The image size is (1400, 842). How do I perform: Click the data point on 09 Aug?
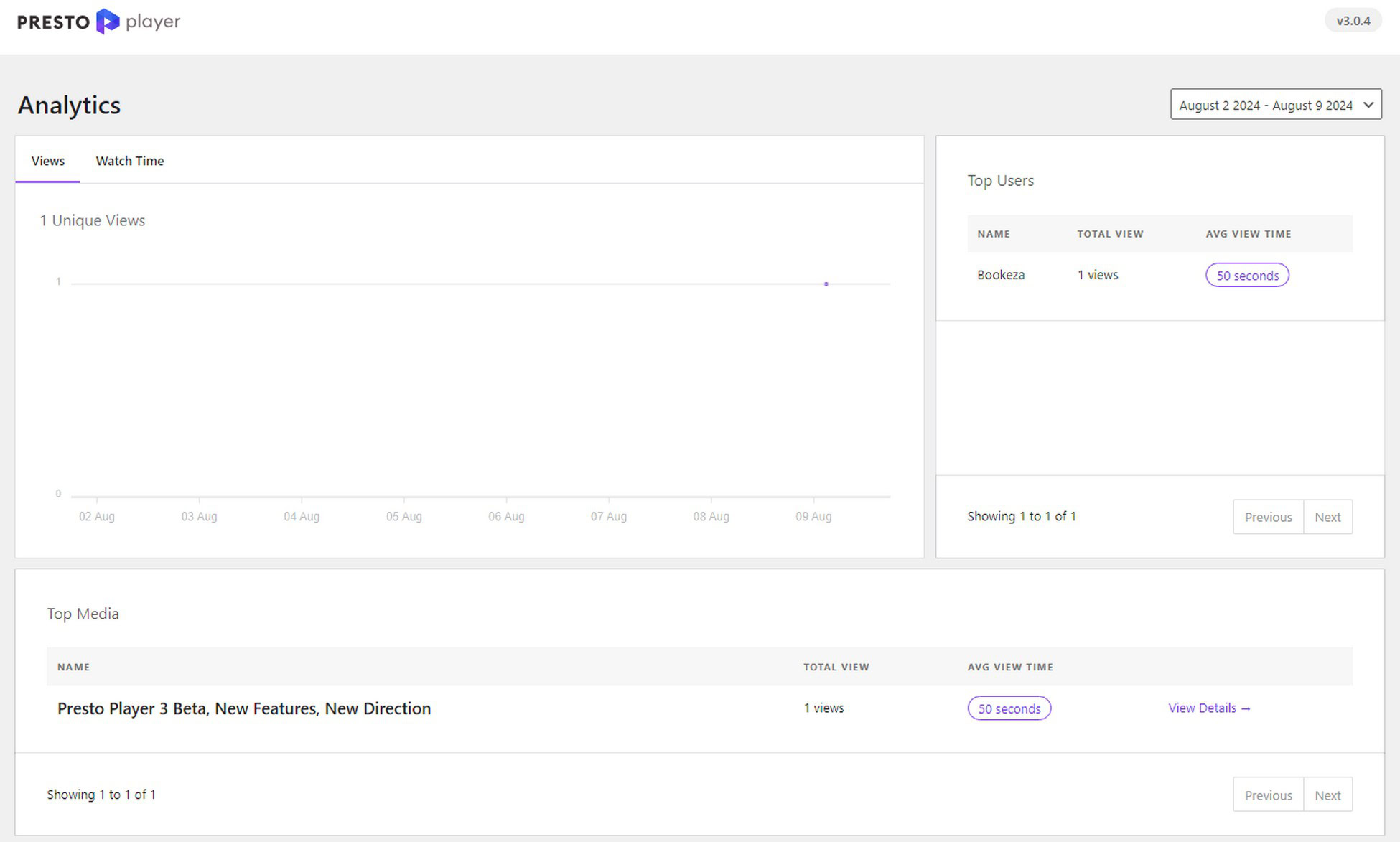click(x=826, y=284)
